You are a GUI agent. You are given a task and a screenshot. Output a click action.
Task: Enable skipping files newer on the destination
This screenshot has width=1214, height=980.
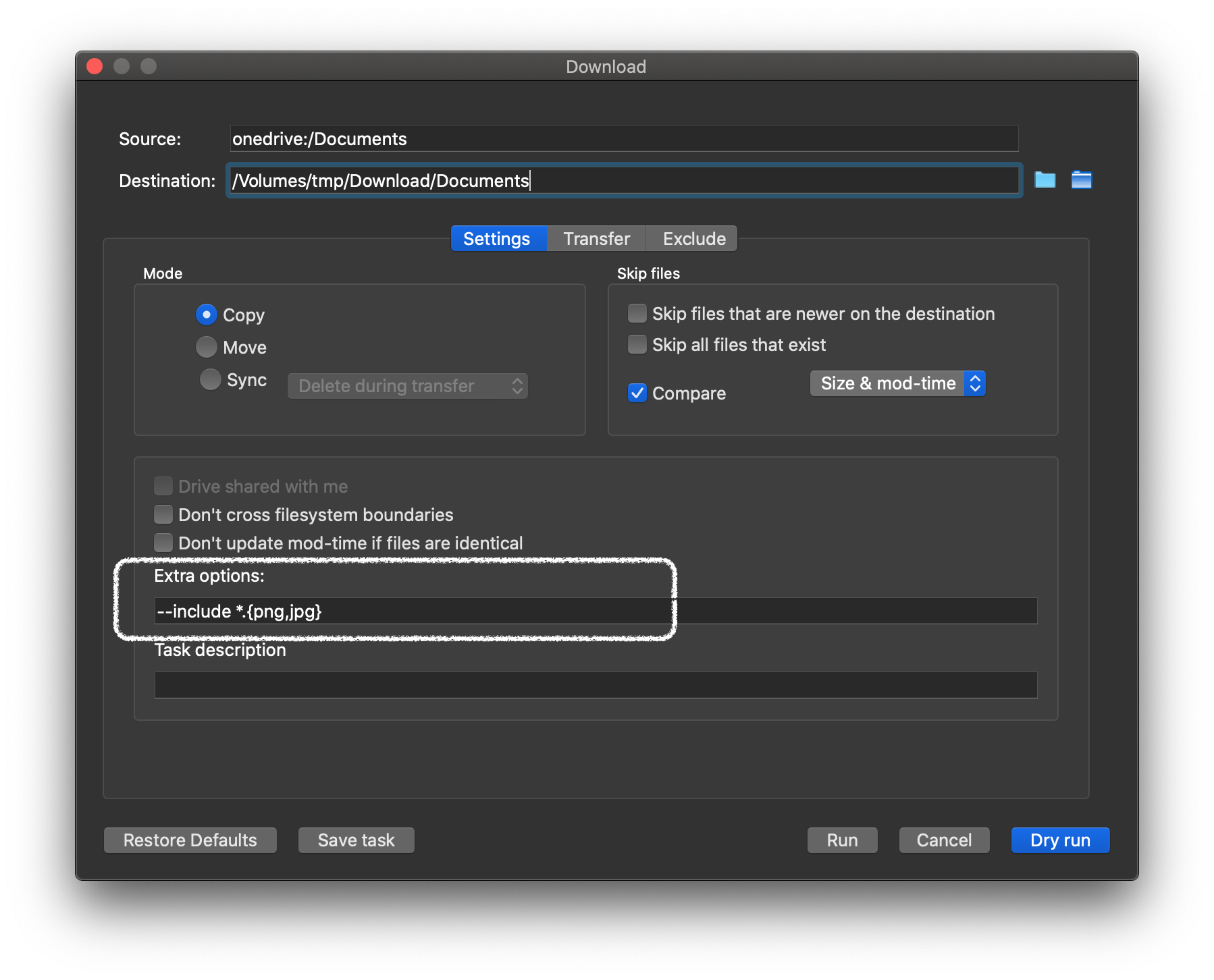(x=637, y=313)
